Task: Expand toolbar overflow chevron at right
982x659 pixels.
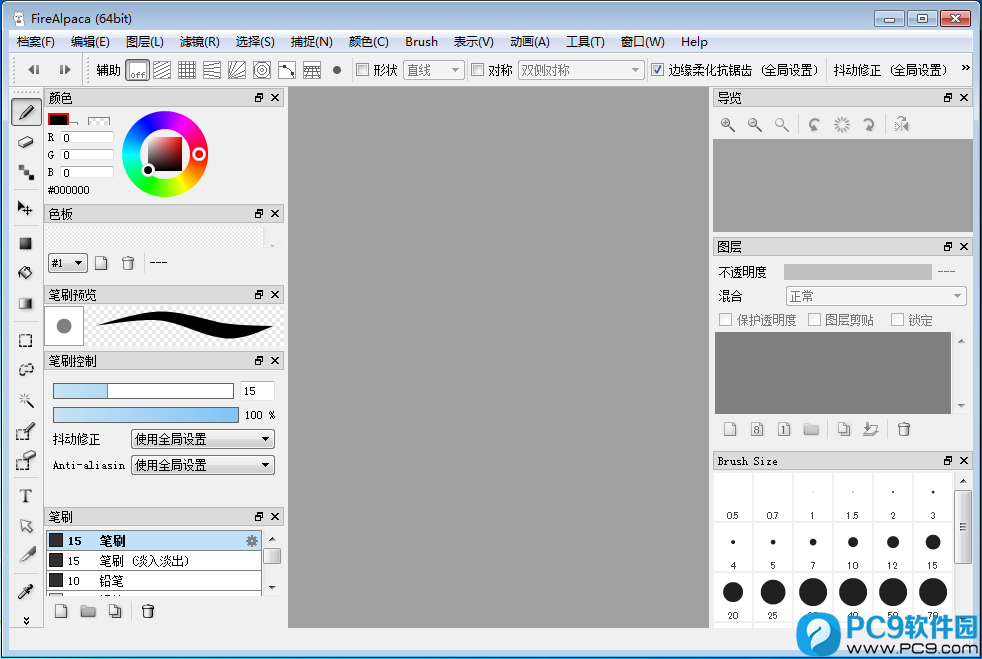Action: (965, 68)
